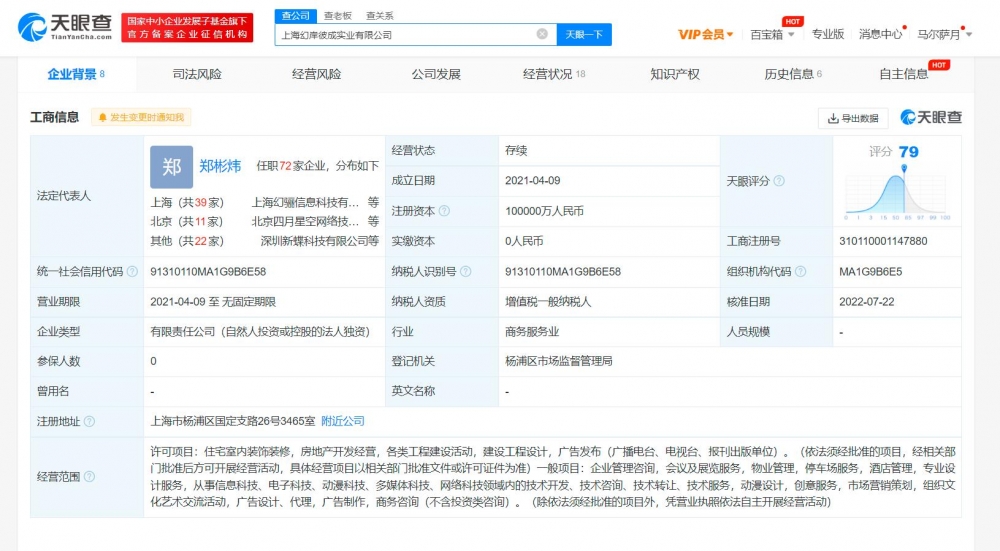Viewport: 1000px width, 551px height.
Task: Select the 查老板 search tab
Action: 337,15
